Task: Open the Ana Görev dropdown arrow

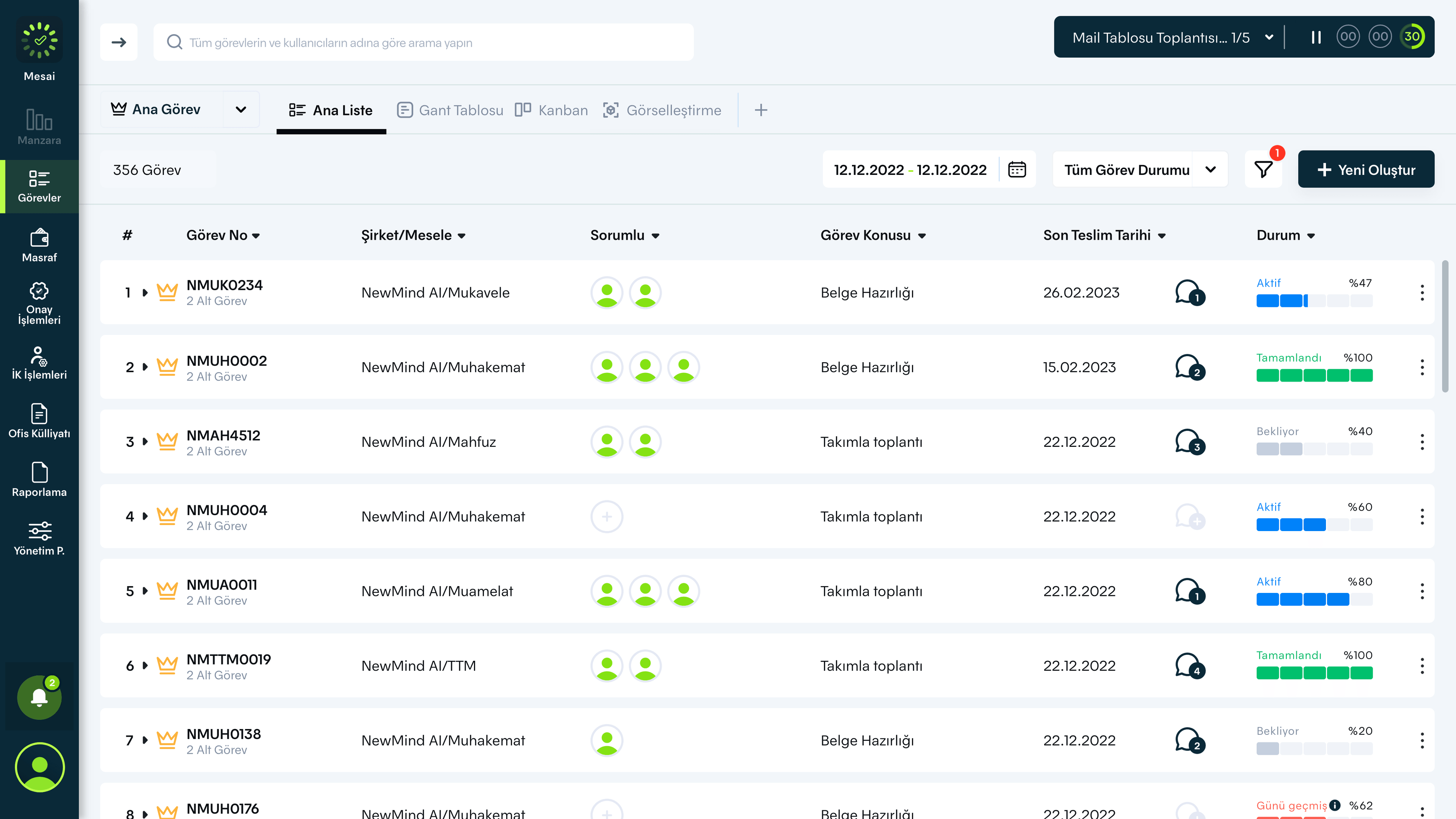Action: [241, 110]
